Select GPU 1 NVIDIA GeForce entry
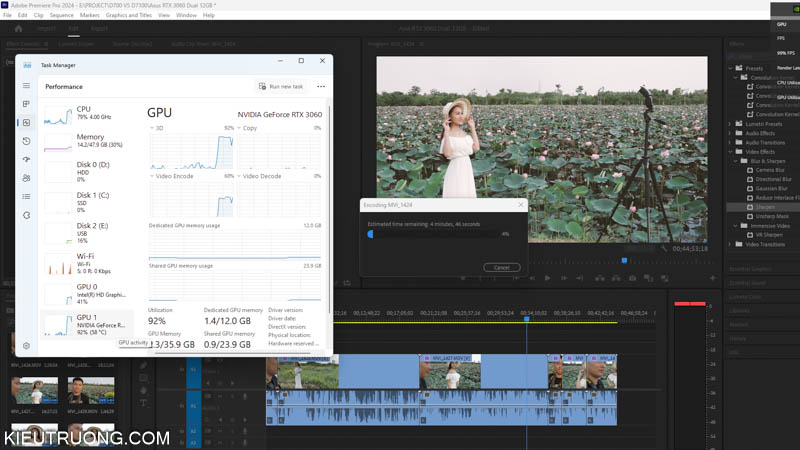 click(87, 324)
